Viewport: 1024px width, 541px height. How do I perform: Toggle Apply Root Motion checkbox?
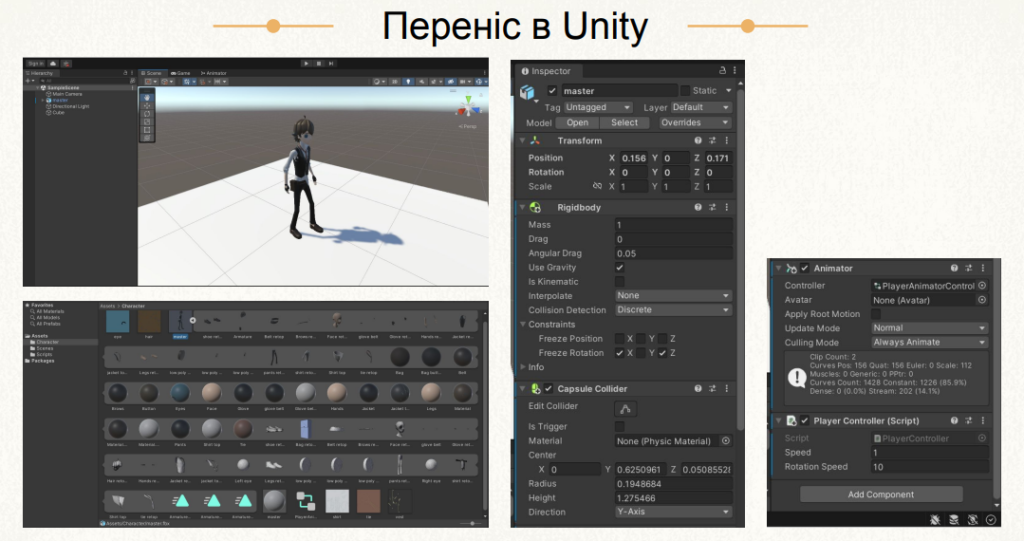pos(876,314)
